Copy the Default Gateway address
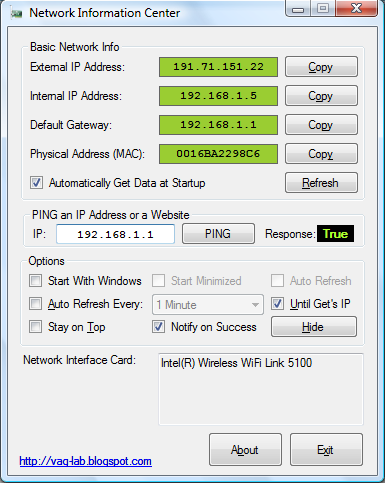This screenshot has height=483, width=385. point(321,125)
